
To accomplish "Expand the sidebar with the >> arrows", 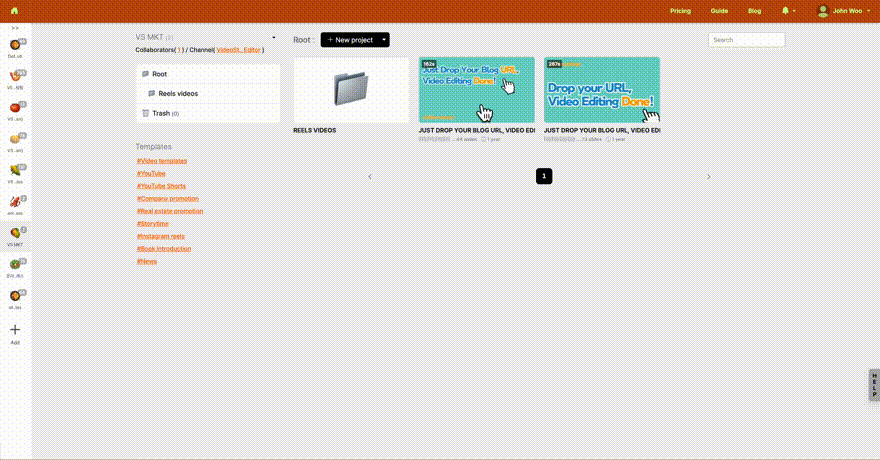I will pos(15,28).
